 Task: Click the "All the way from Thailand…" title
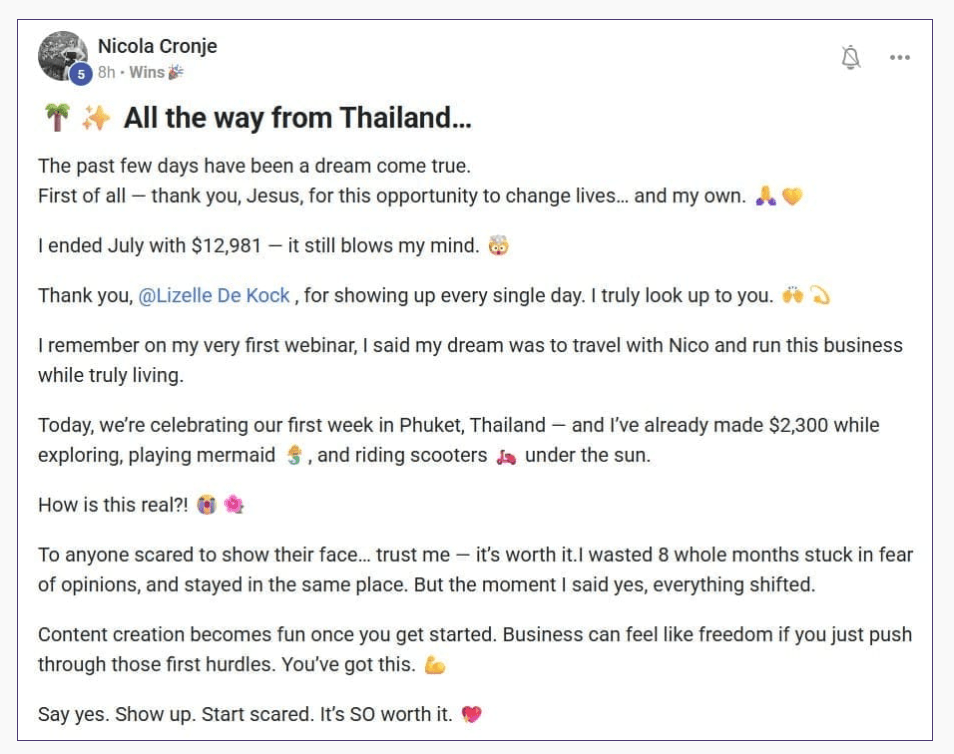click(297, 119)
